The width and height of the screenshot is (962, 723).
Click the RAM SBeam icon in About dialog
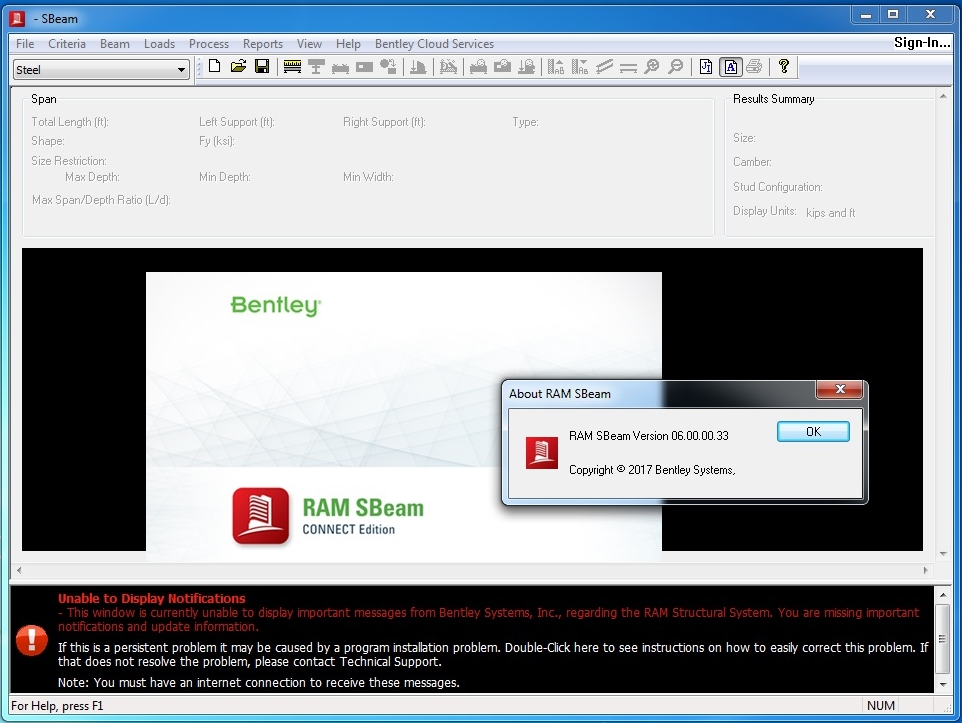click(x=542, y=453)
